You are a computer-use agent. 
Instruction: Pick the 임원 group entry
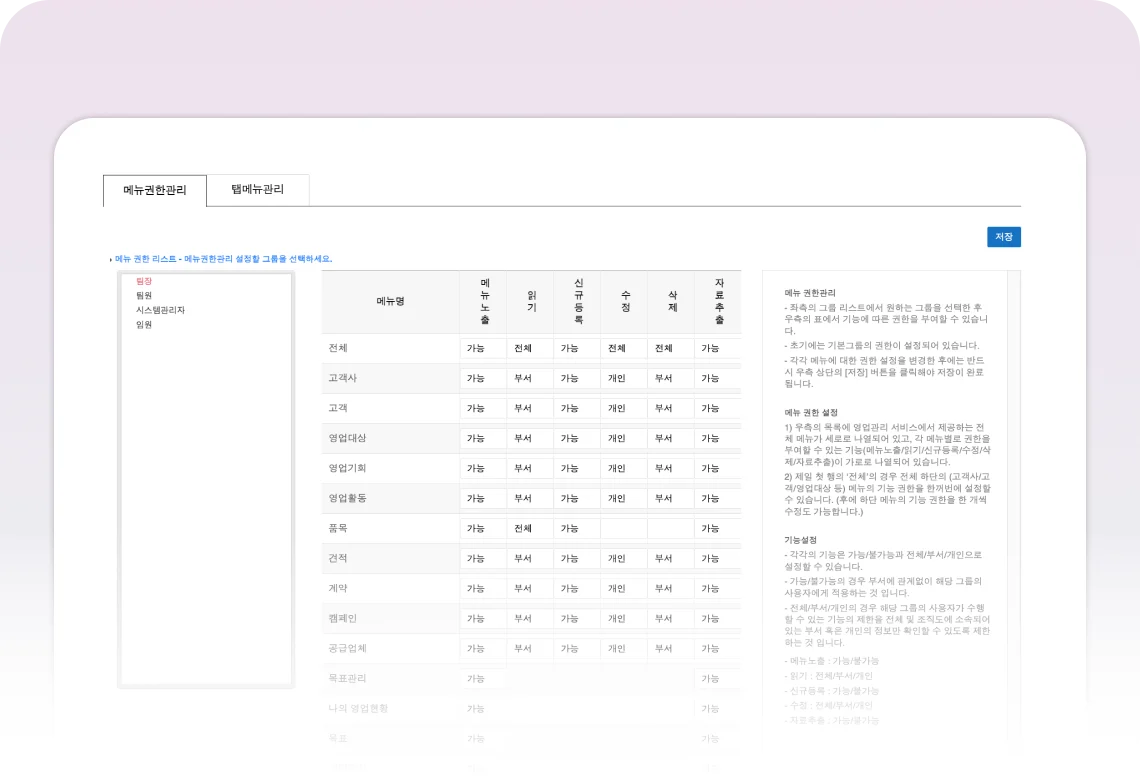coord(144,324)
